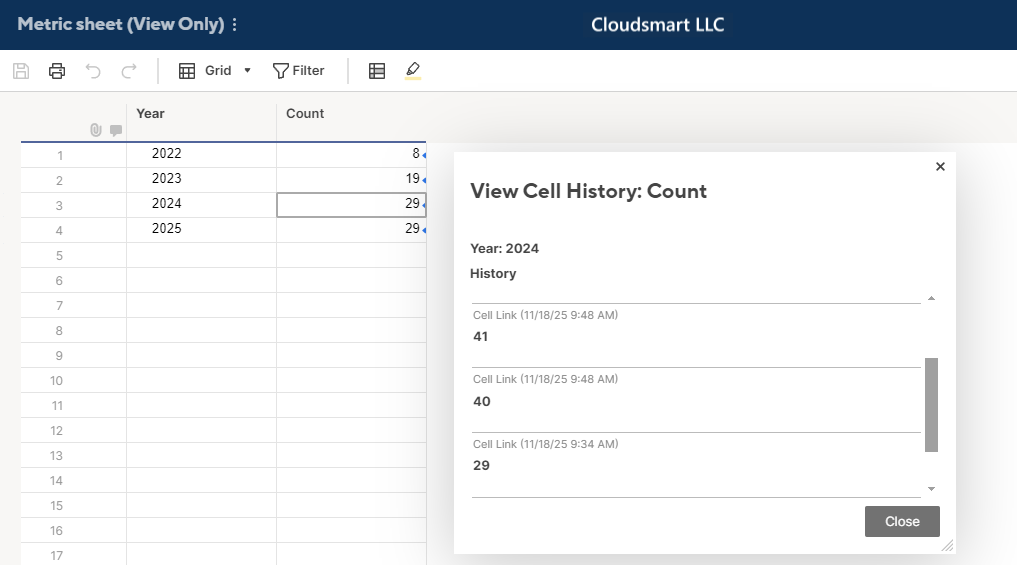Select the cell containing 2023
Viewport: 1017px width, 565px height.
pyautogui.click(x=201, y=179)
